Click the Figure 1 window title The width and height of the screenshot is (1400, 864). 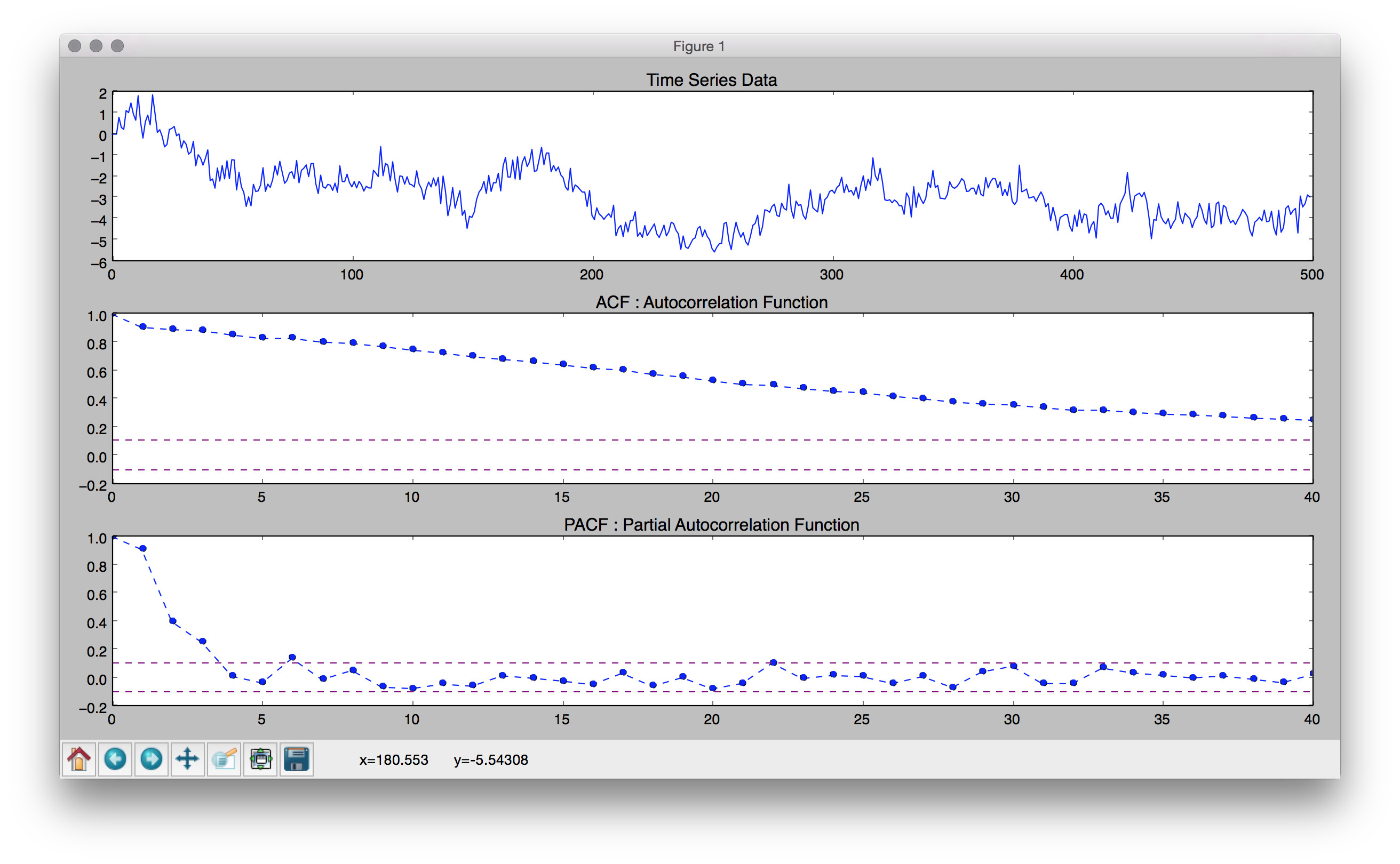[x=698, y=46]
